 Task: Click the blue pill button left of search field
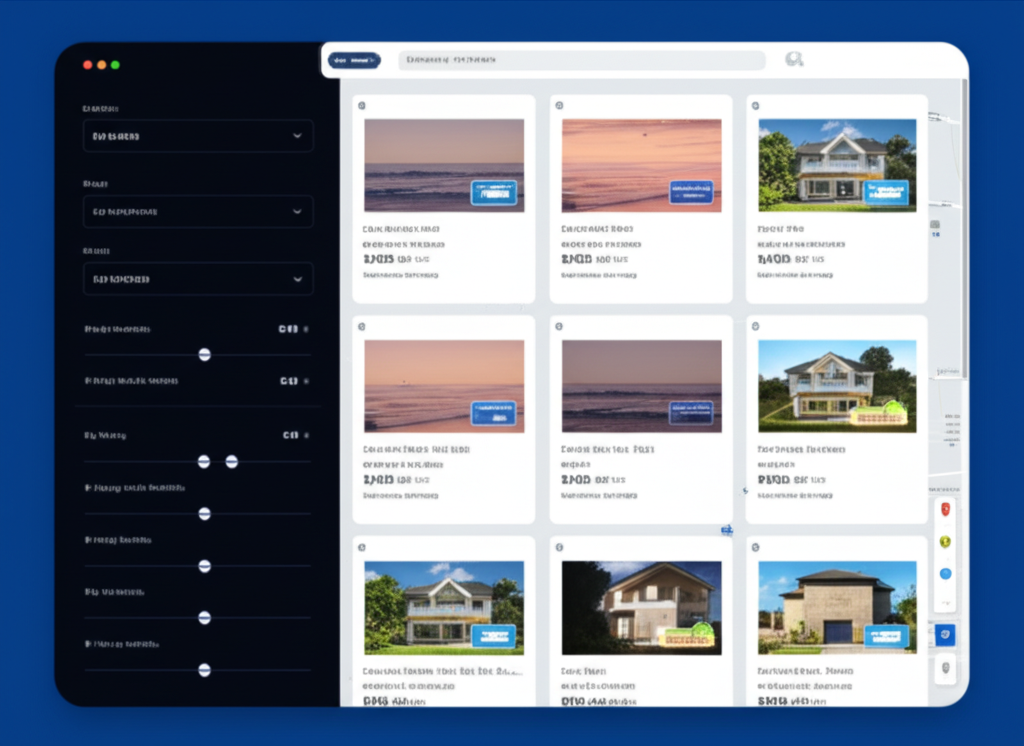354,60
